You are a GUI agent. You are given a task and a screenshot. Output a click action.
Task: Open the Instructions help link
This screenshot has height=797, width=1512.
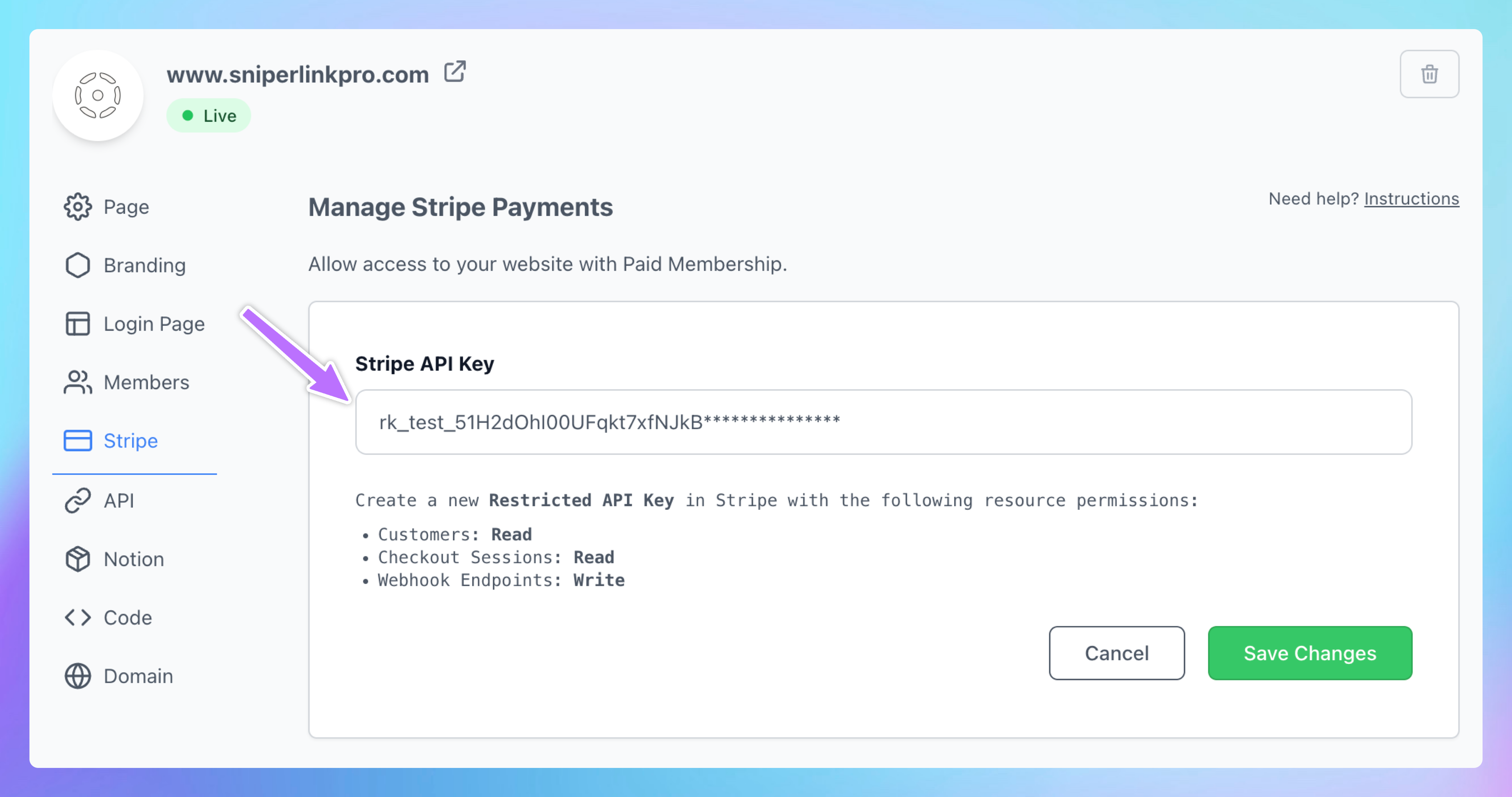pyautogui.click(x=1411, y=199)
